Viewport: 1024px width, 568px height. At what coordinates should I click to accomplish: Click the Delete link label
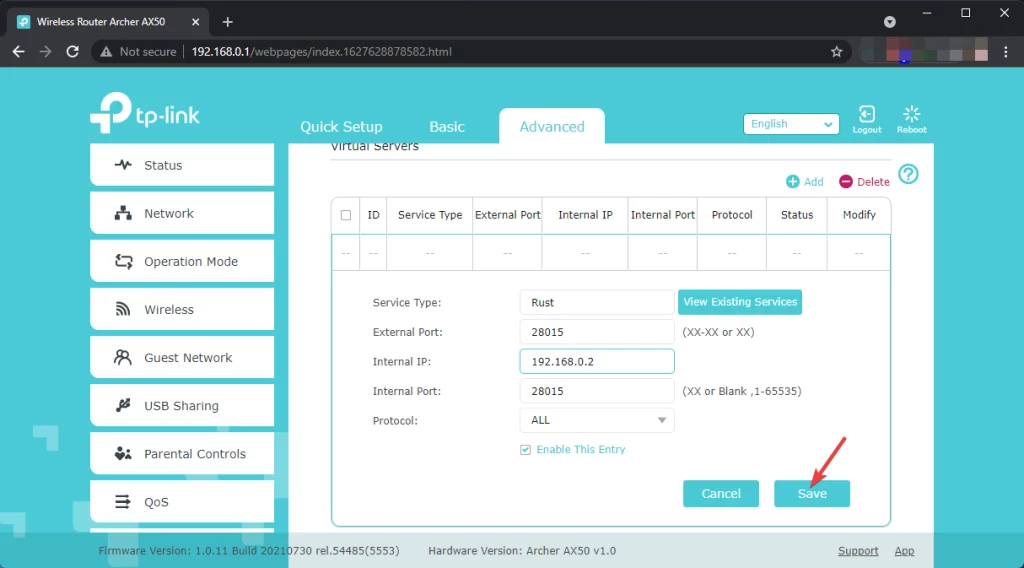(x=873, y=181)
